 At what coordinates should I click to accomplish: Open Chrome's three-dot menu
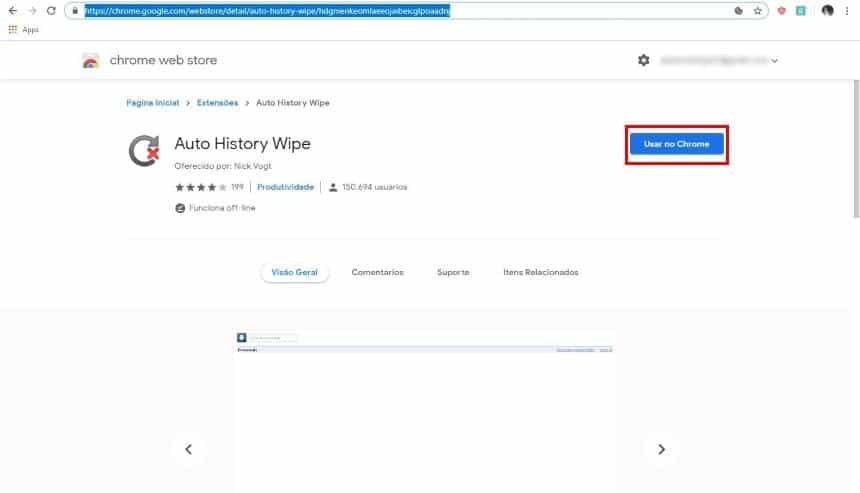(847, 11)
